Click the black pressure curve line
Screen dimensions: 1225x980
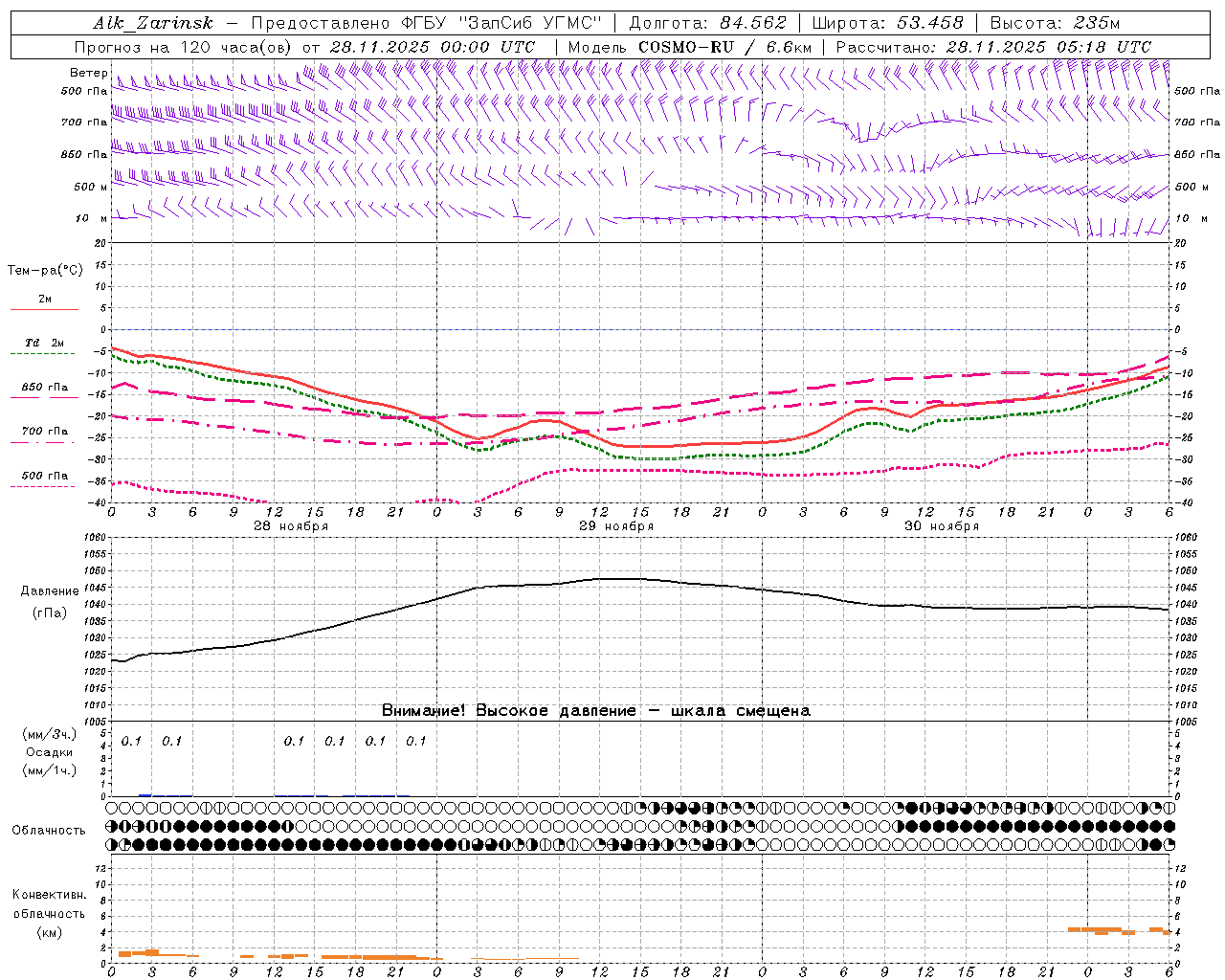pos(641,579)
